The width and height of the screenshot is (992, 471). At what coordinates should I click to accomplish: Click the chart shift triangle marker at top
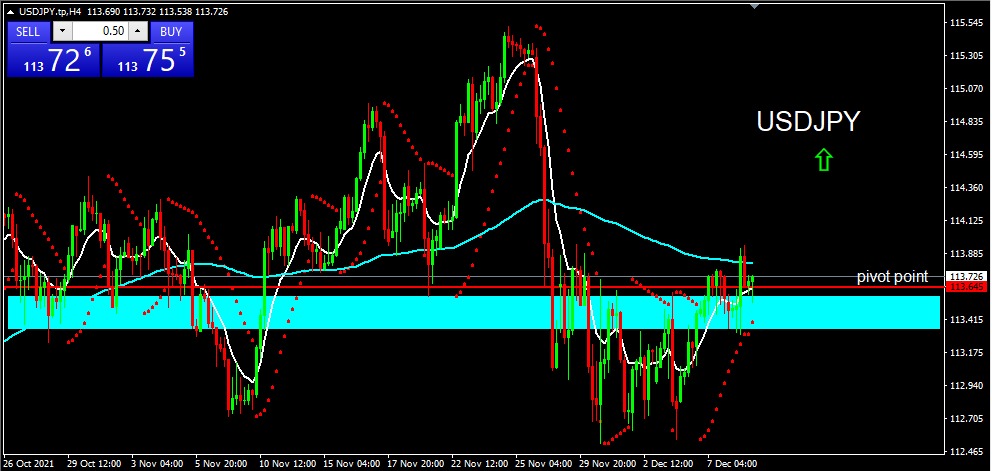[754, 6]
